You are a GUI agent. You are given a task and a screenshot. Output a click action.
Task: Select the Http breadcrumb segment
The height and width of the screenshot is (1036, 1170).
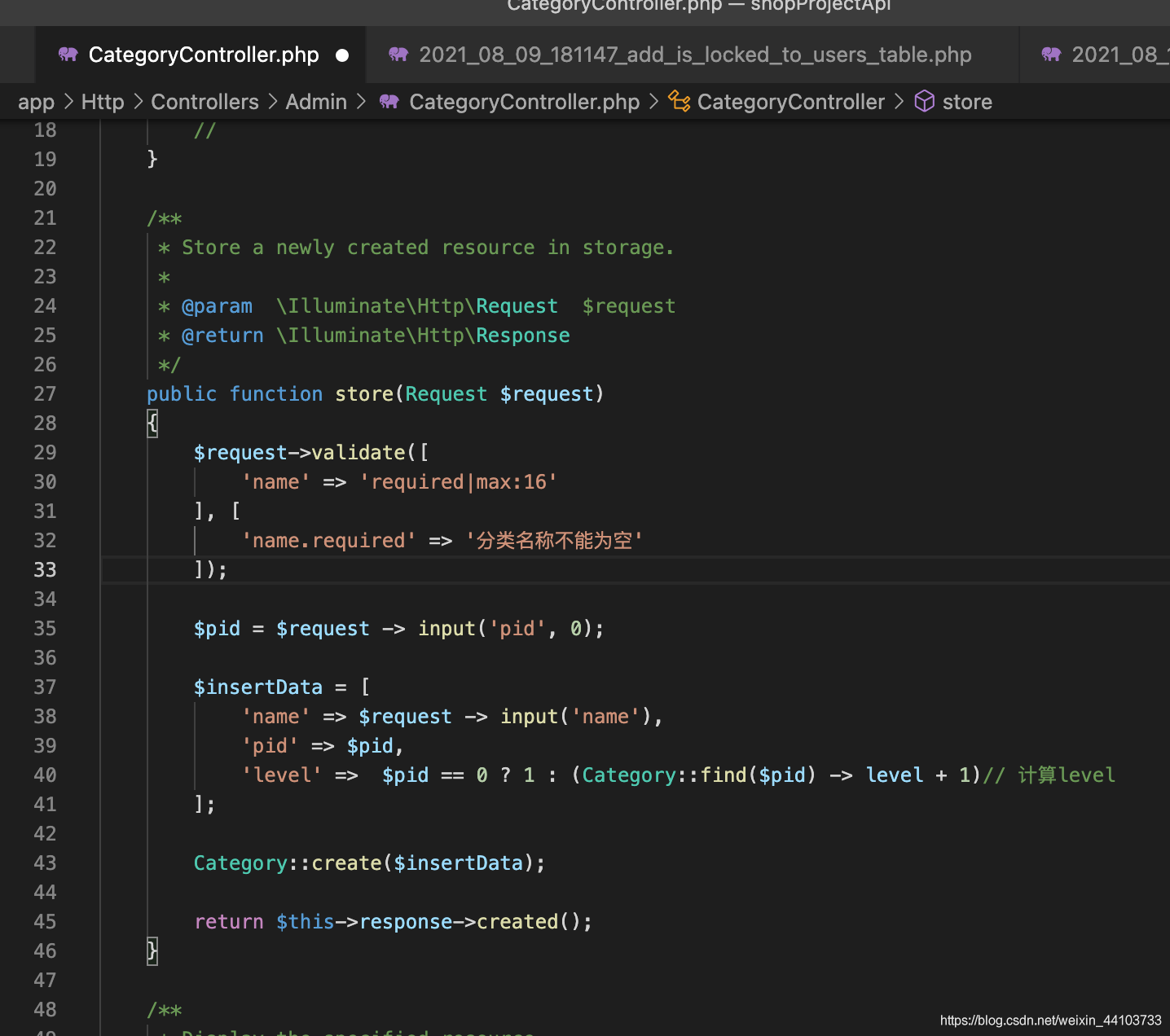pos(103,102)
